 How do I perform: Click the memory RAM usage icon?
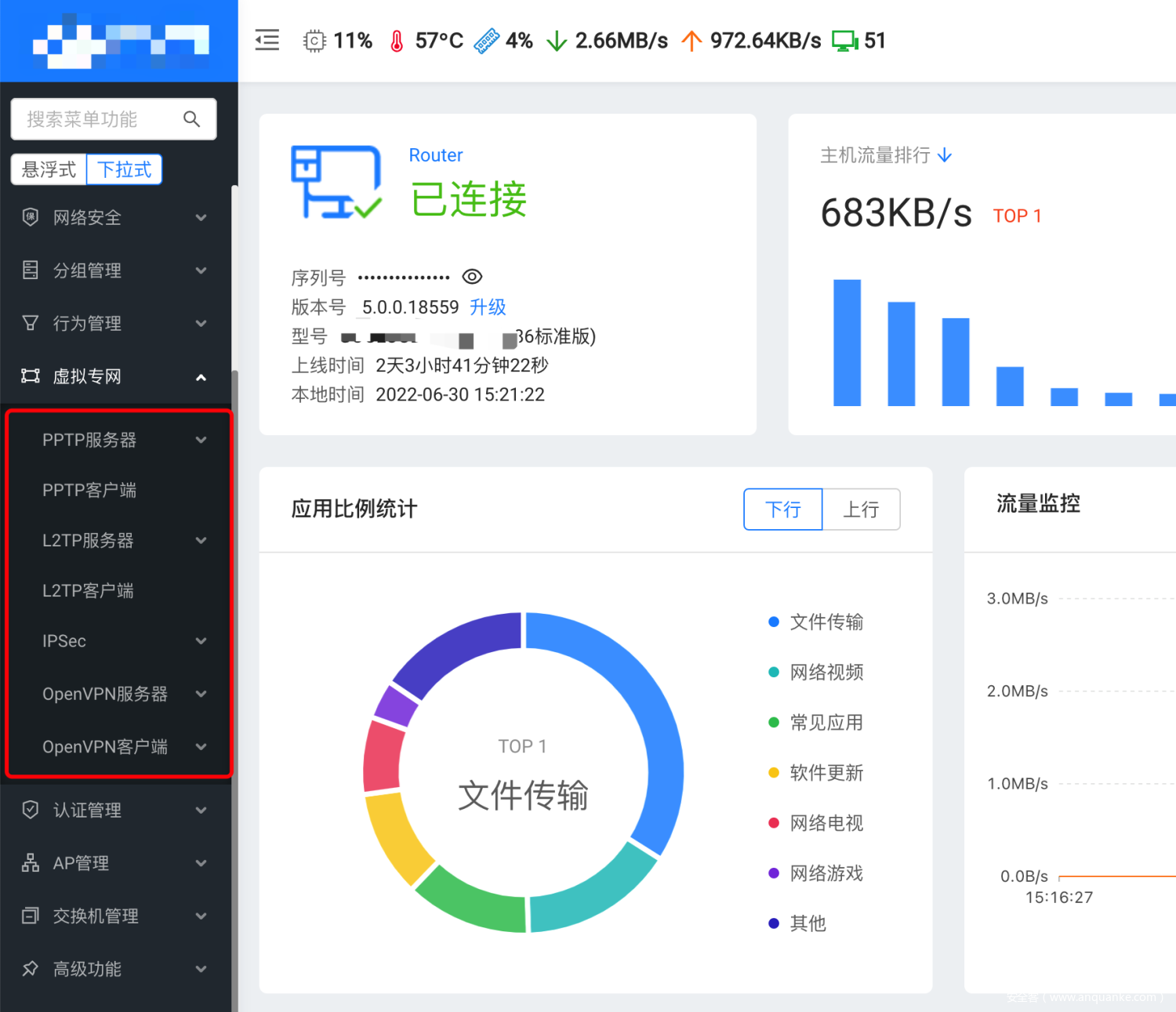(487, 41)
